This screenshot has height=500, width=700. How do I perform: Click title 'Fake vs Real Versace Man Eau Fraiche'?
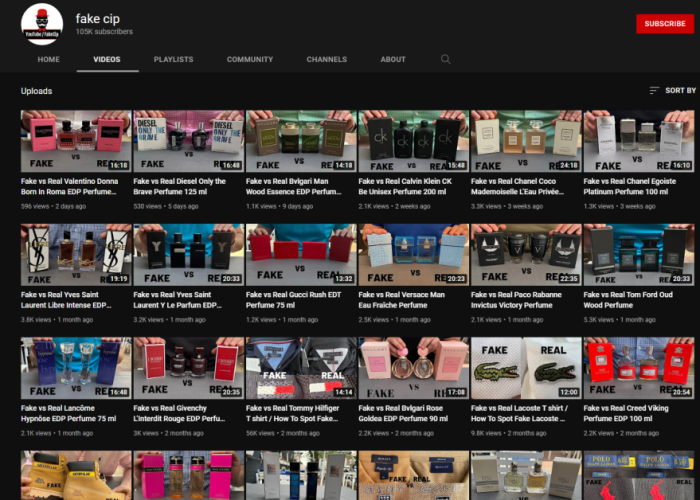click(402, 300)
